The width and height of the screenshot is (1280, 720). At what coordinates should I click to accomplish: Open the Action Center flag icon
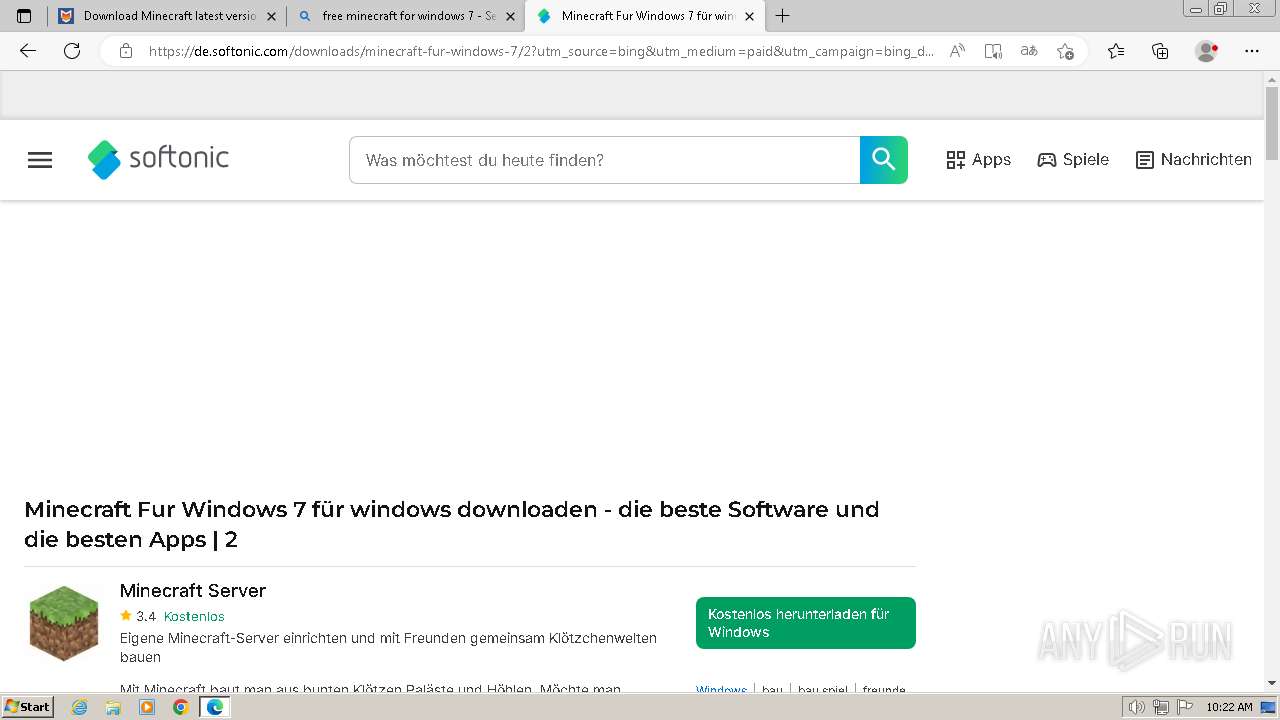click(1184, 707)
